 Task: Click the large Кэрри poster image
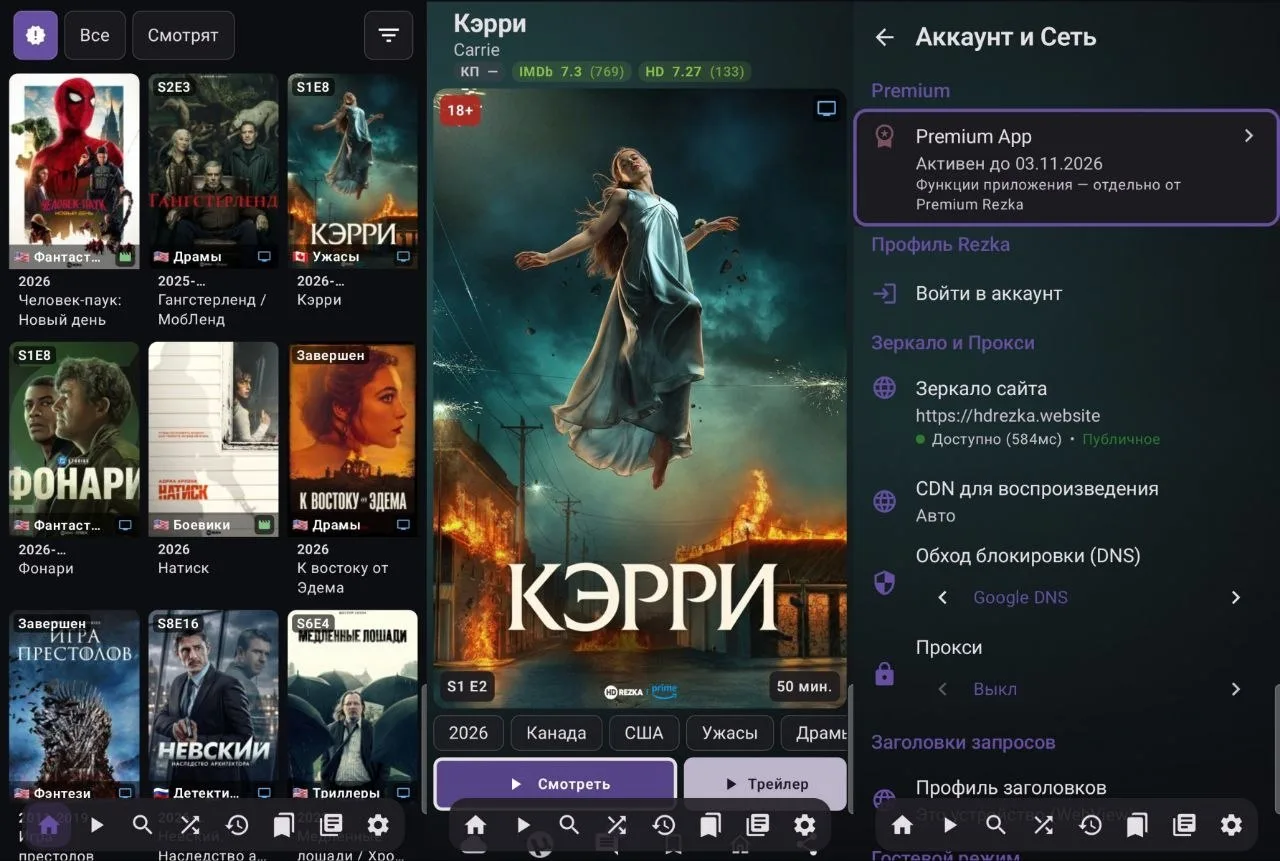(640, 398)
